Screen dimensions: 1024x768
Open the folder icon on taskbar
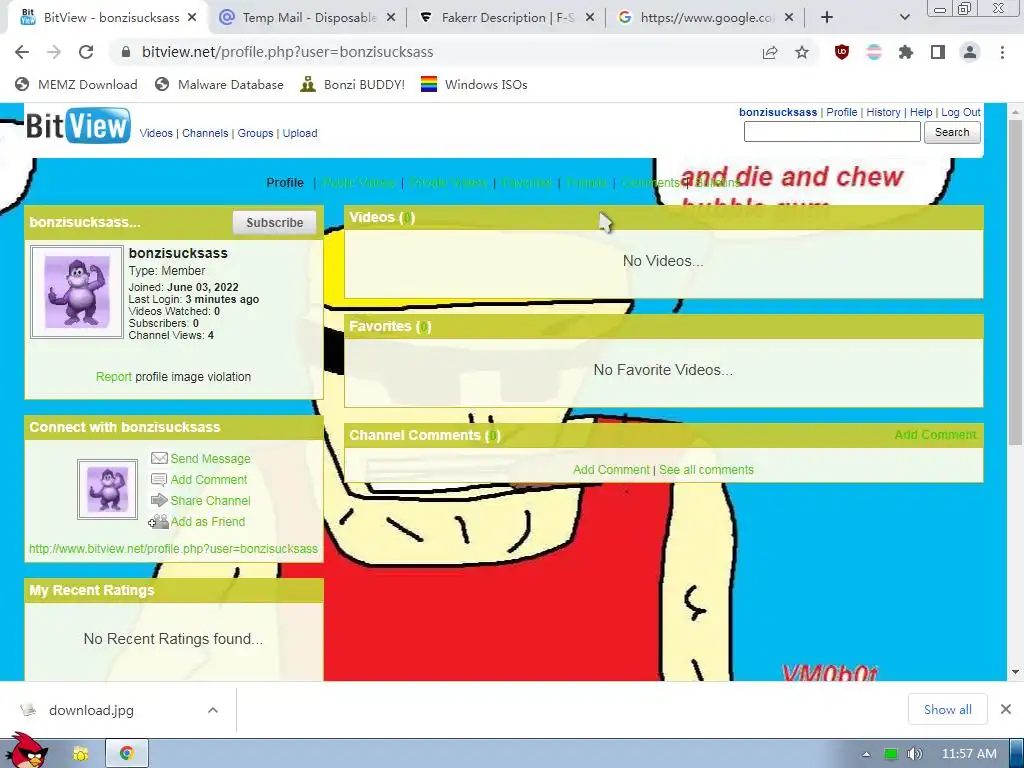point(81,754)
